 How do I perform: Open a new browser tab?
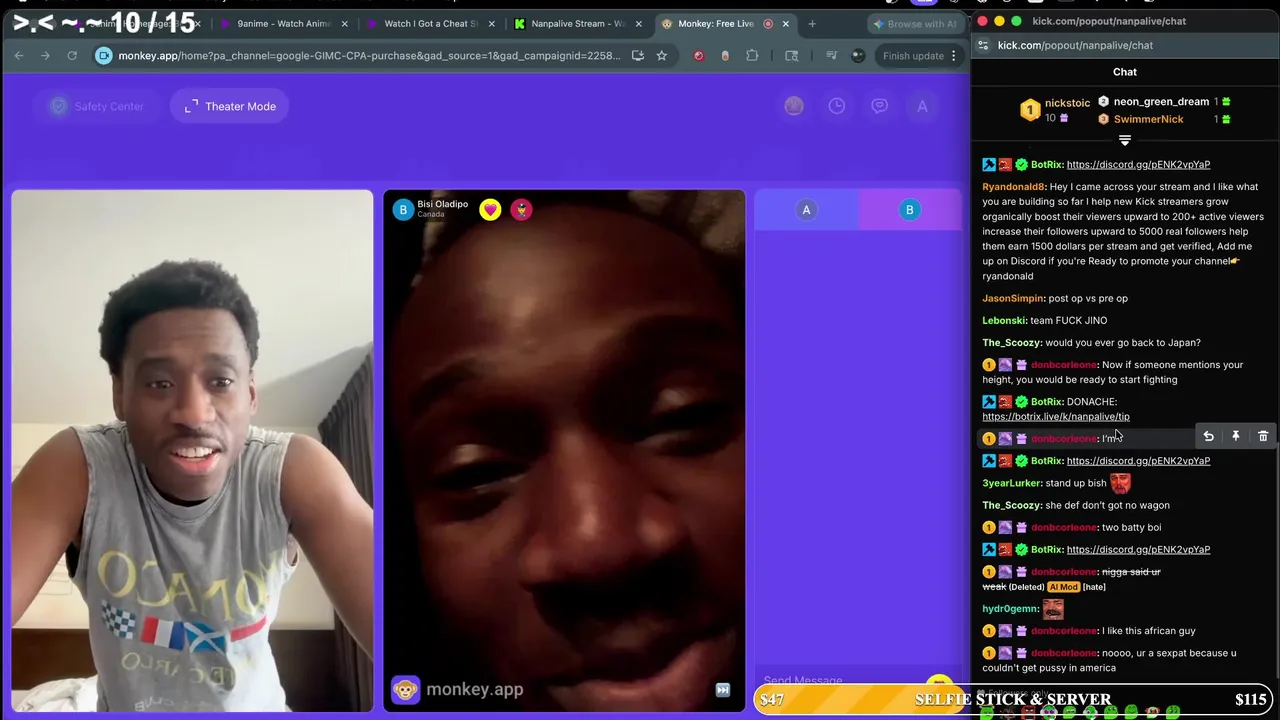(x=812, y=24)
